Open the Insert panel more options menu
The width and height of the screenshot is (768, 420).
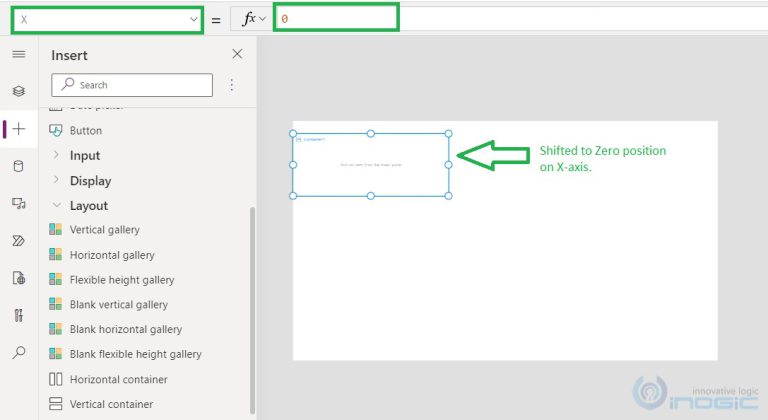click(232, 85)
